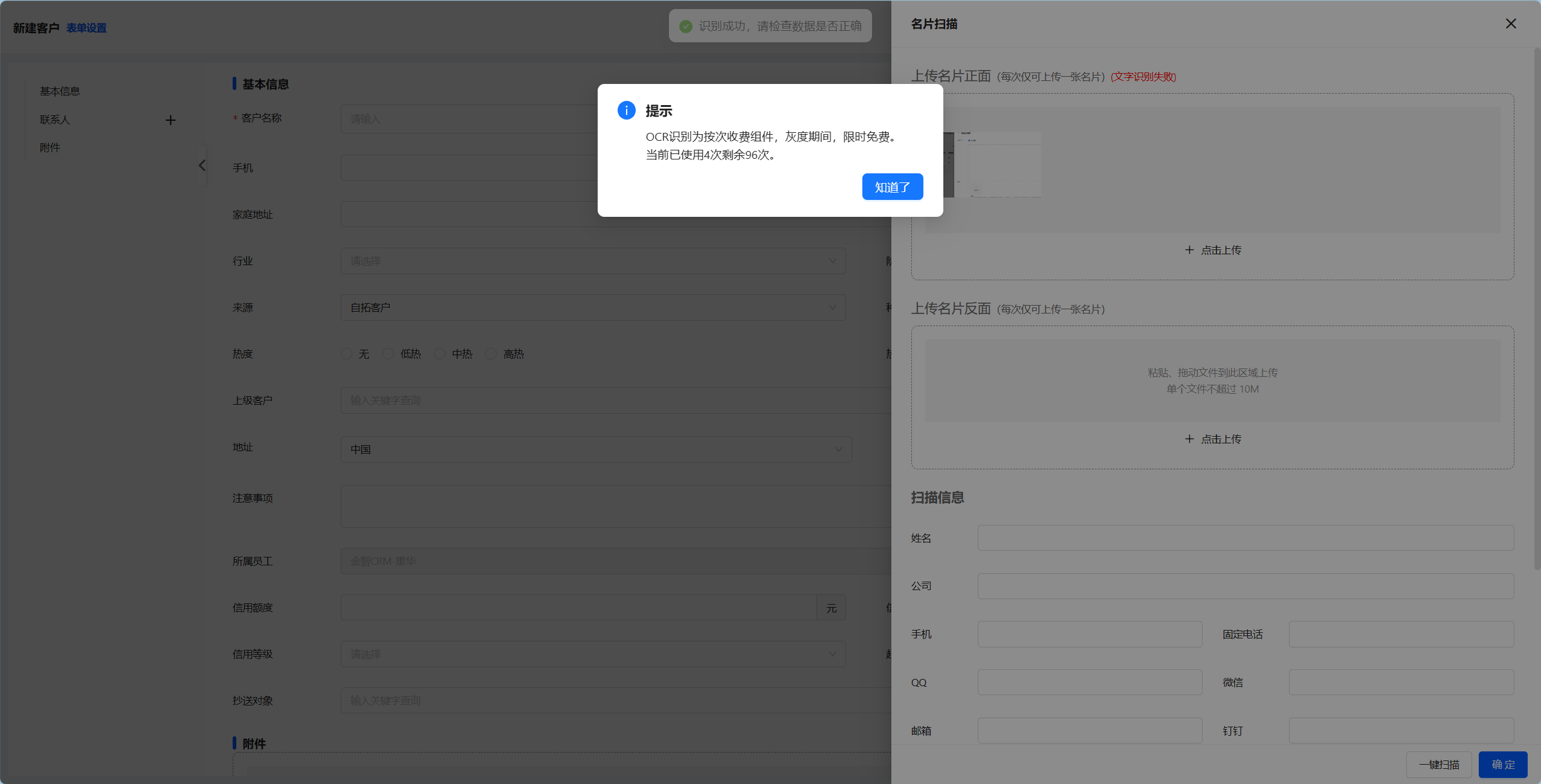Click the 知道了 button
This screenshot has height=784, width=1541.
point(892,187)
